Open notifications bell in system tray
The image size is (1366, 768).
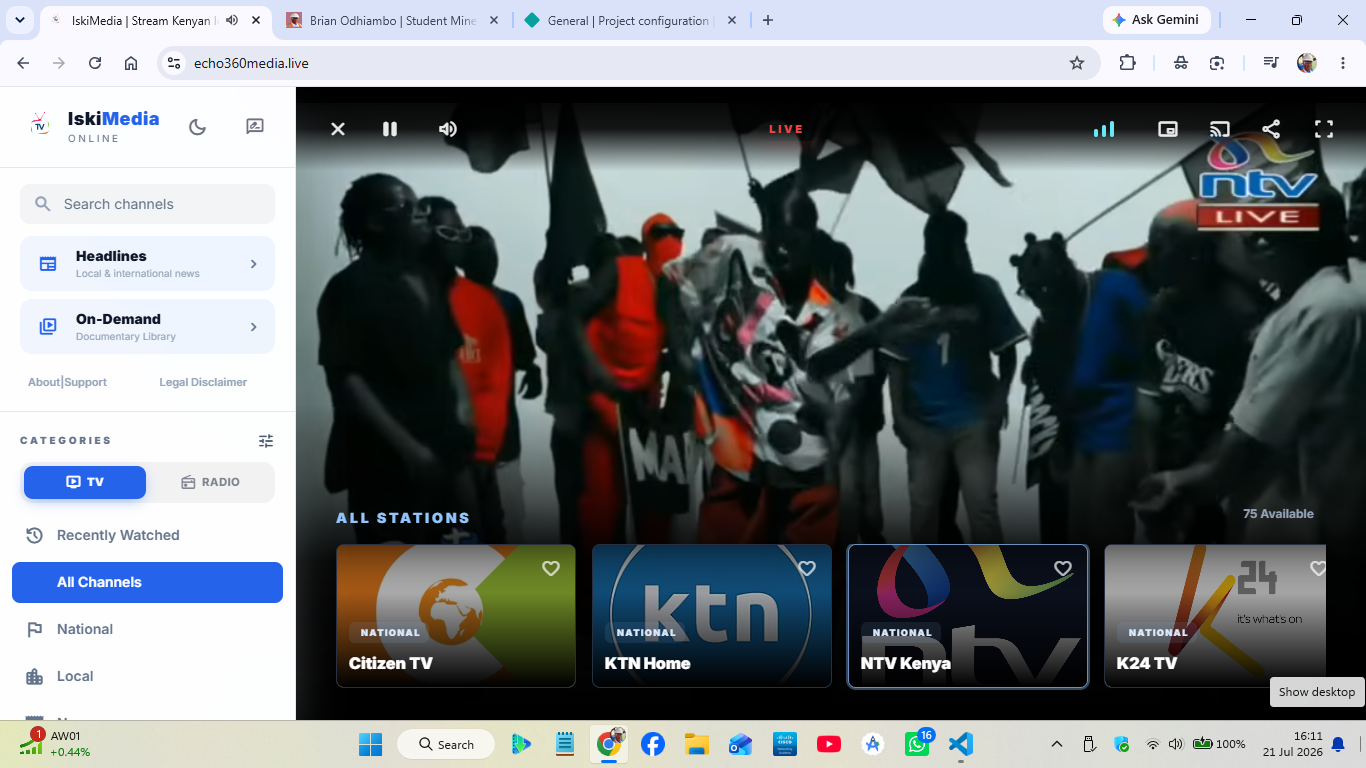click(1338, 744)
